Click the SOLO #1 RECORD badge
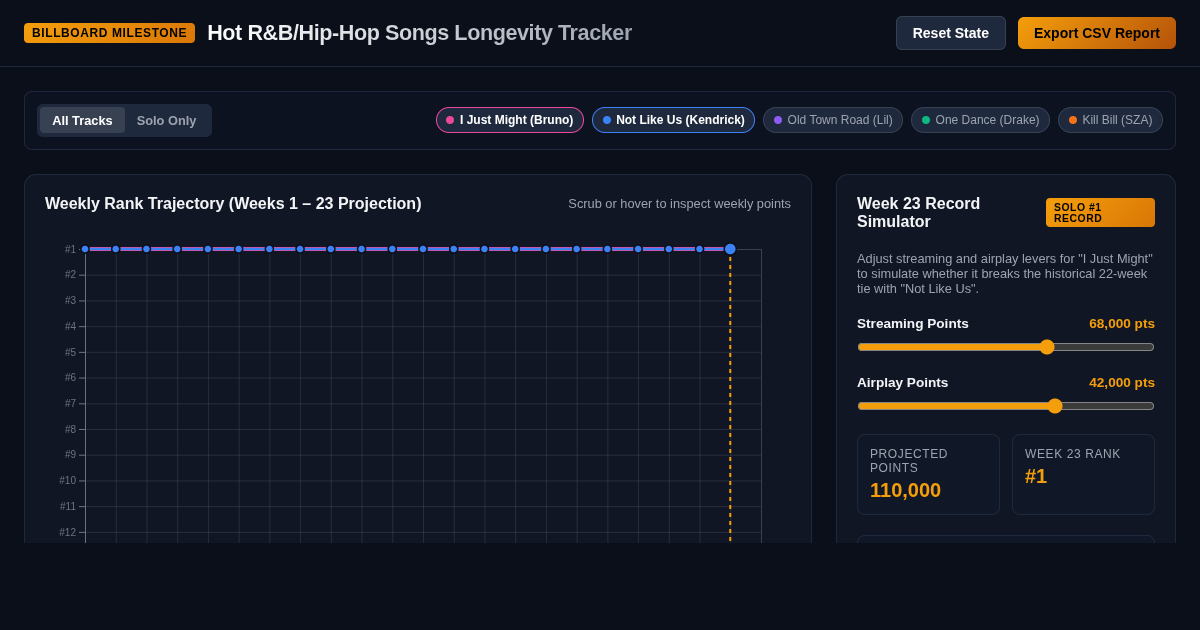The height and width of the screenshot is (630, 1200). tap(1100, 213)
